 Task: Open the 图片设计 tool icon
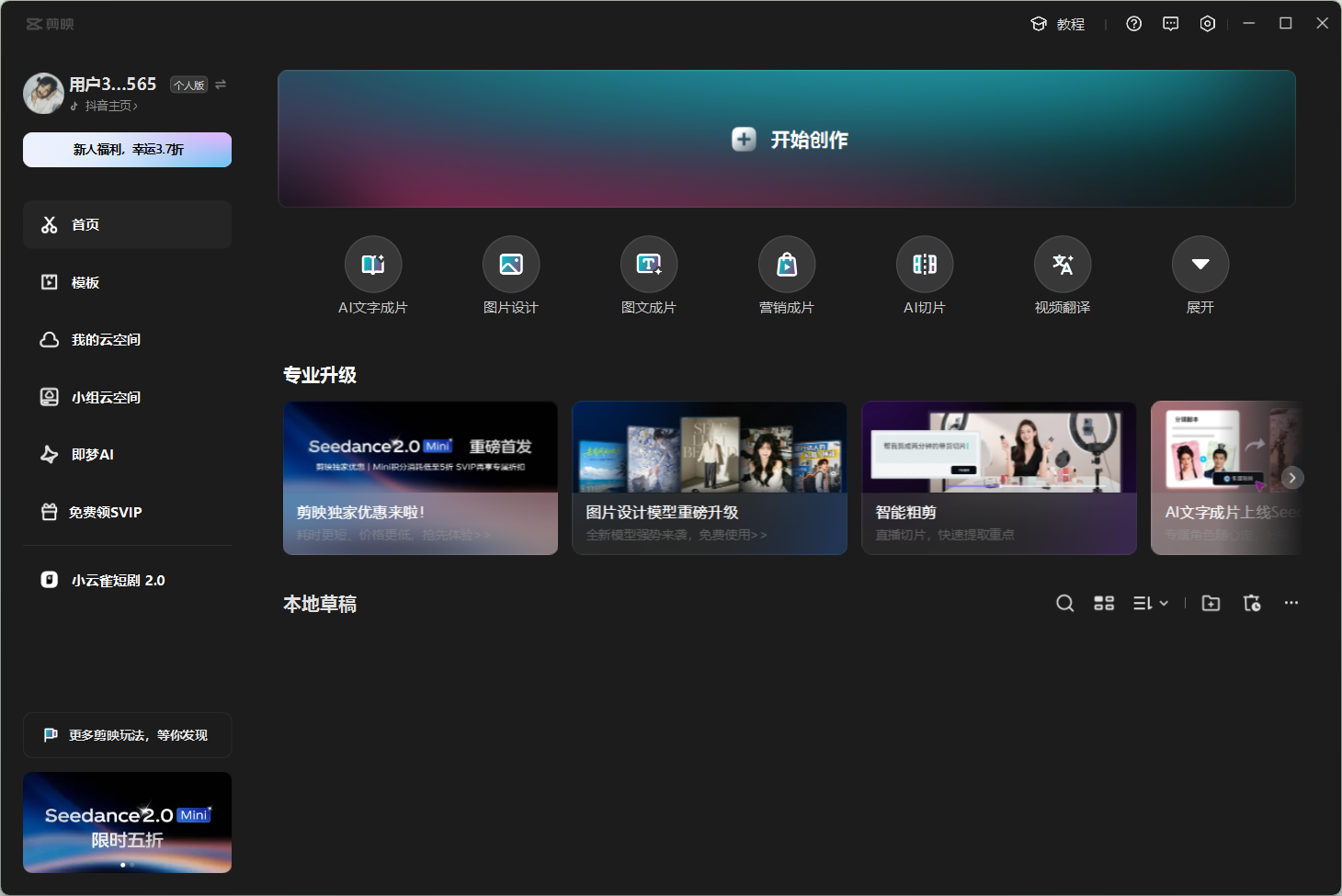pos(511,265)
